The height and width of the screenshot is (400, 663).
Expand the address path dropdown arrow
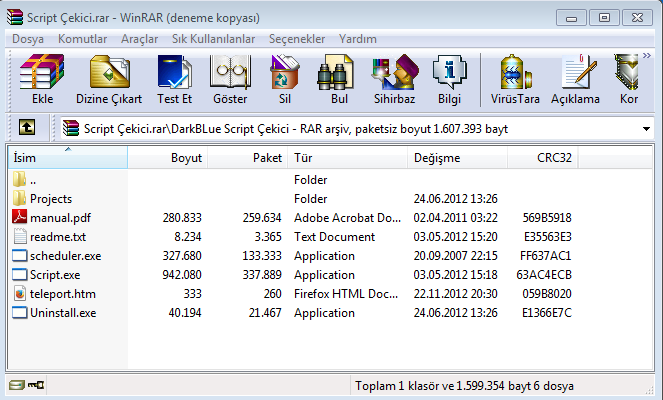click(646, 129)
